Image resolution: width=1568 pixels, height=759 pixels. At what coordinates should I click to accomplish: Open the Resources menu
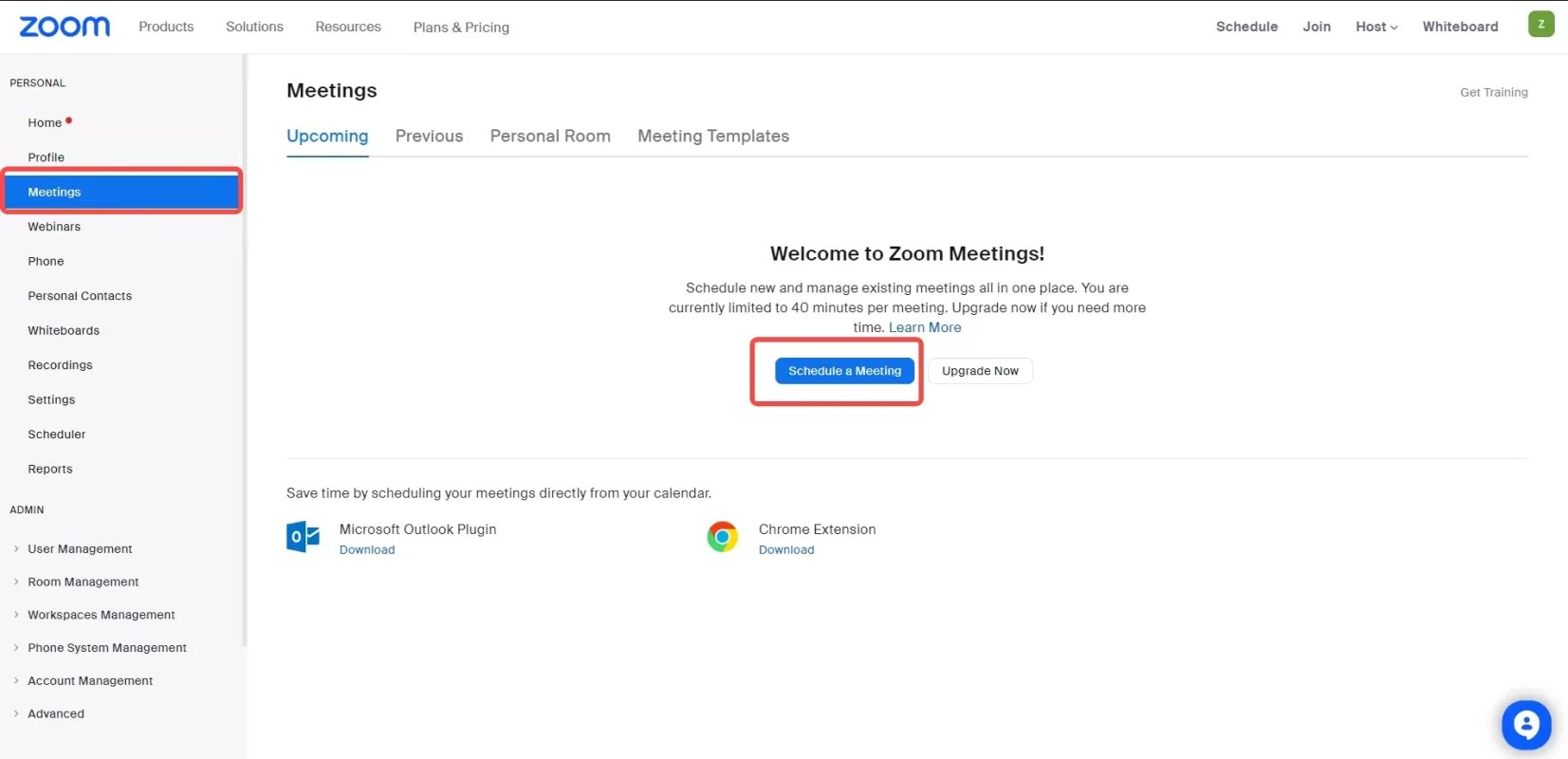(348, 27)
